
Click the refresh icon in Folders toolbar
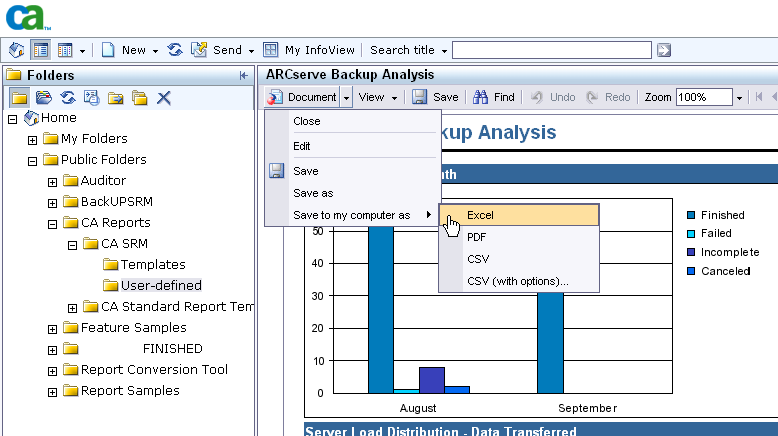tap(68, 97)
